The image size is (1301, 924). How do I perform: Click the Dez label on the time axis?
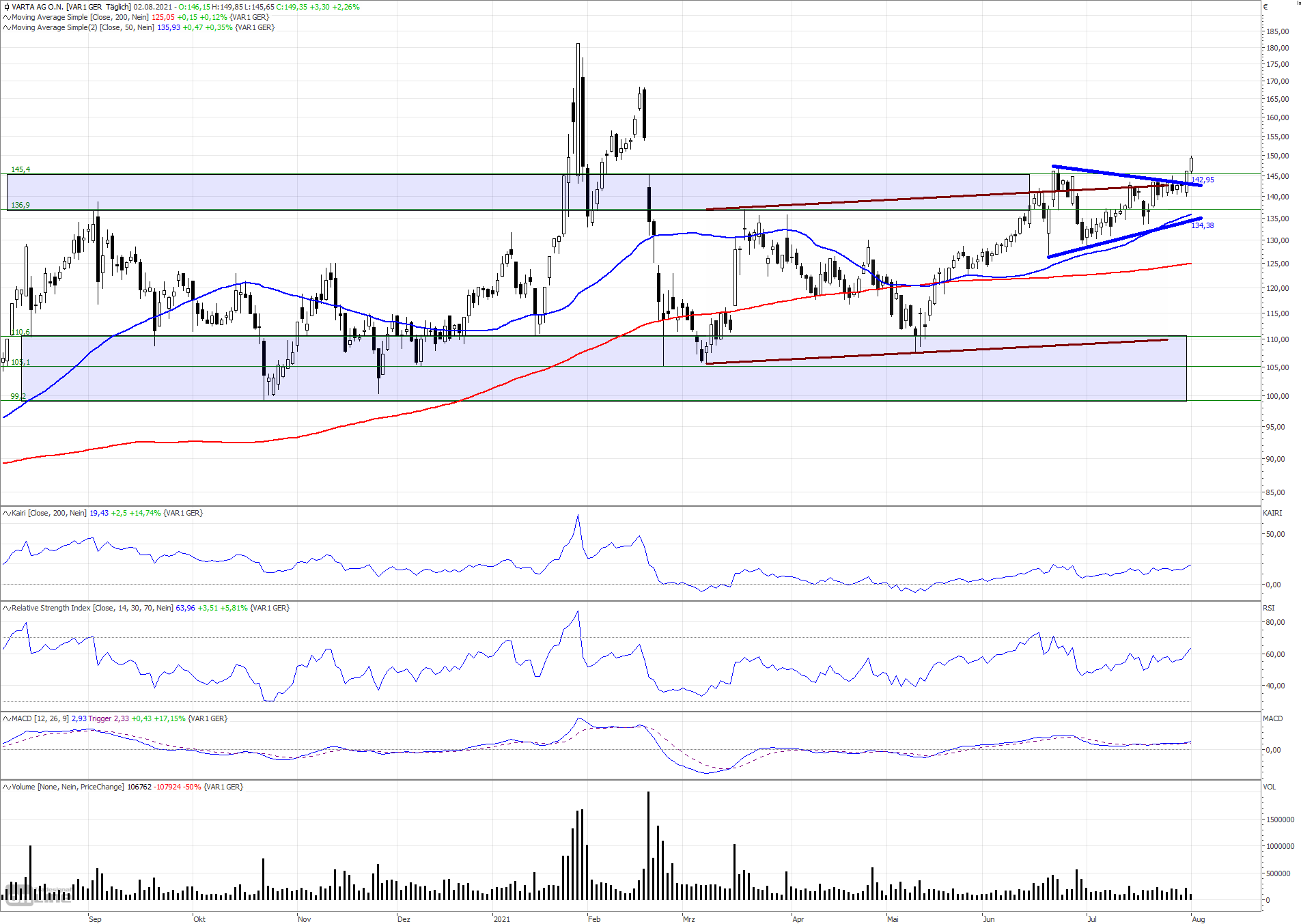404,919
